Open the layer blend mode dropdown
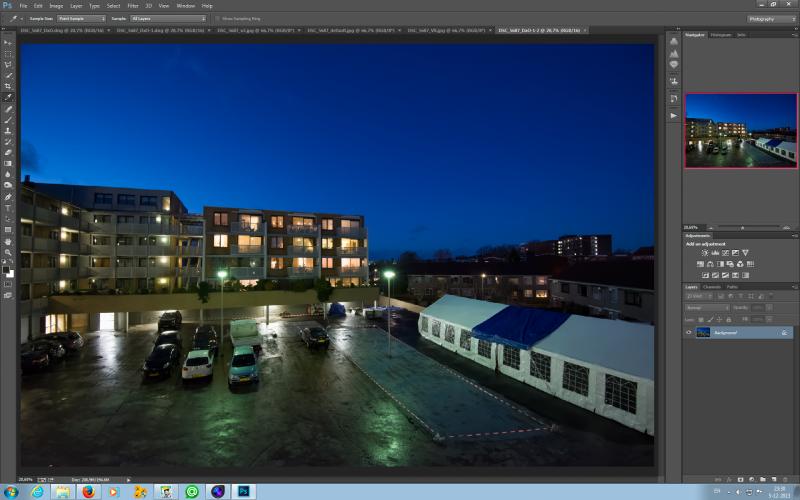The width and height of the screenshot is (800, 500). pos(707,308)
